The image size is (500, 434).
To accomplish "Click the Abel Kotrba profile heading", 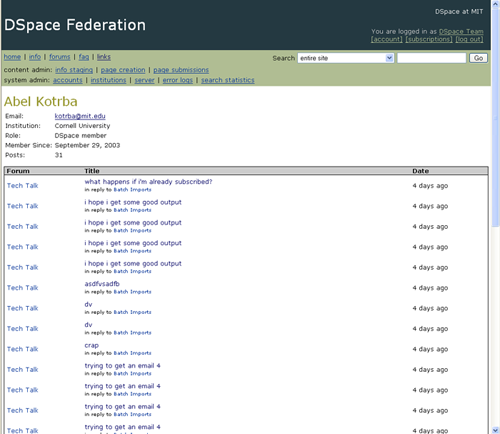I will (41, 102).
